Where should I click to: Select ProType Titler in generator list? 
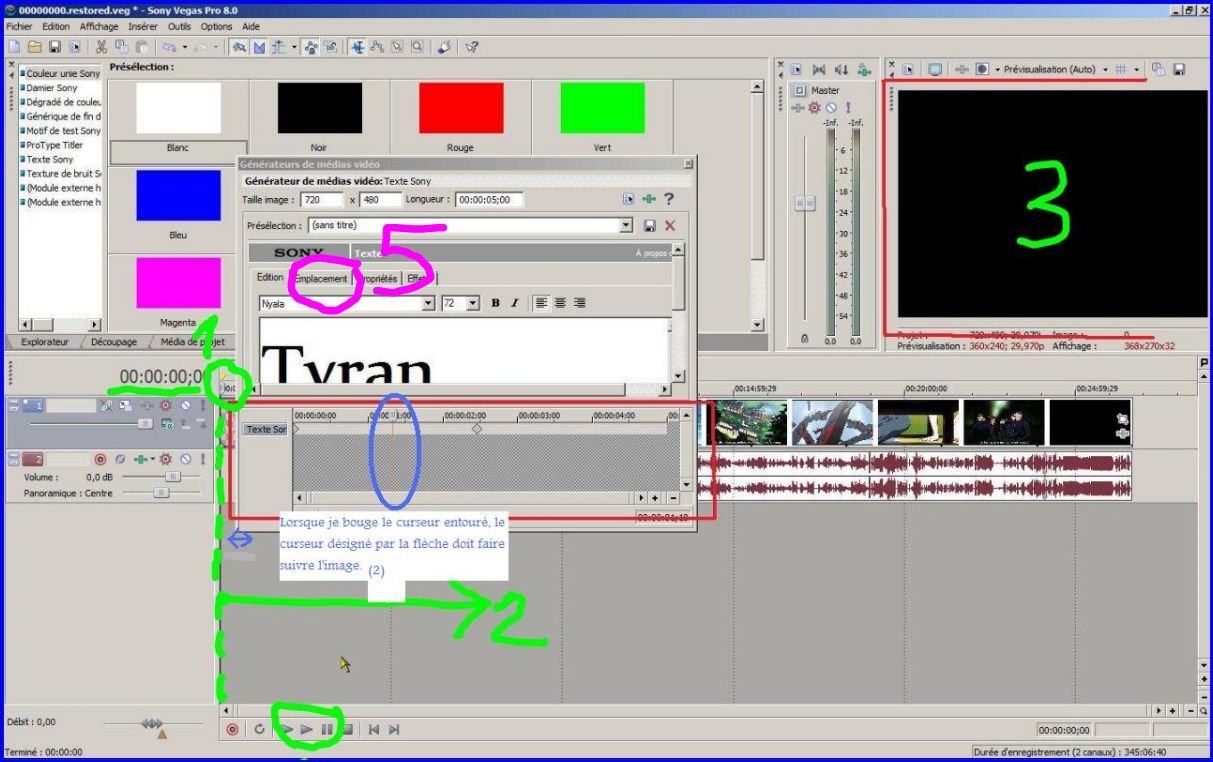coord(54,145)
